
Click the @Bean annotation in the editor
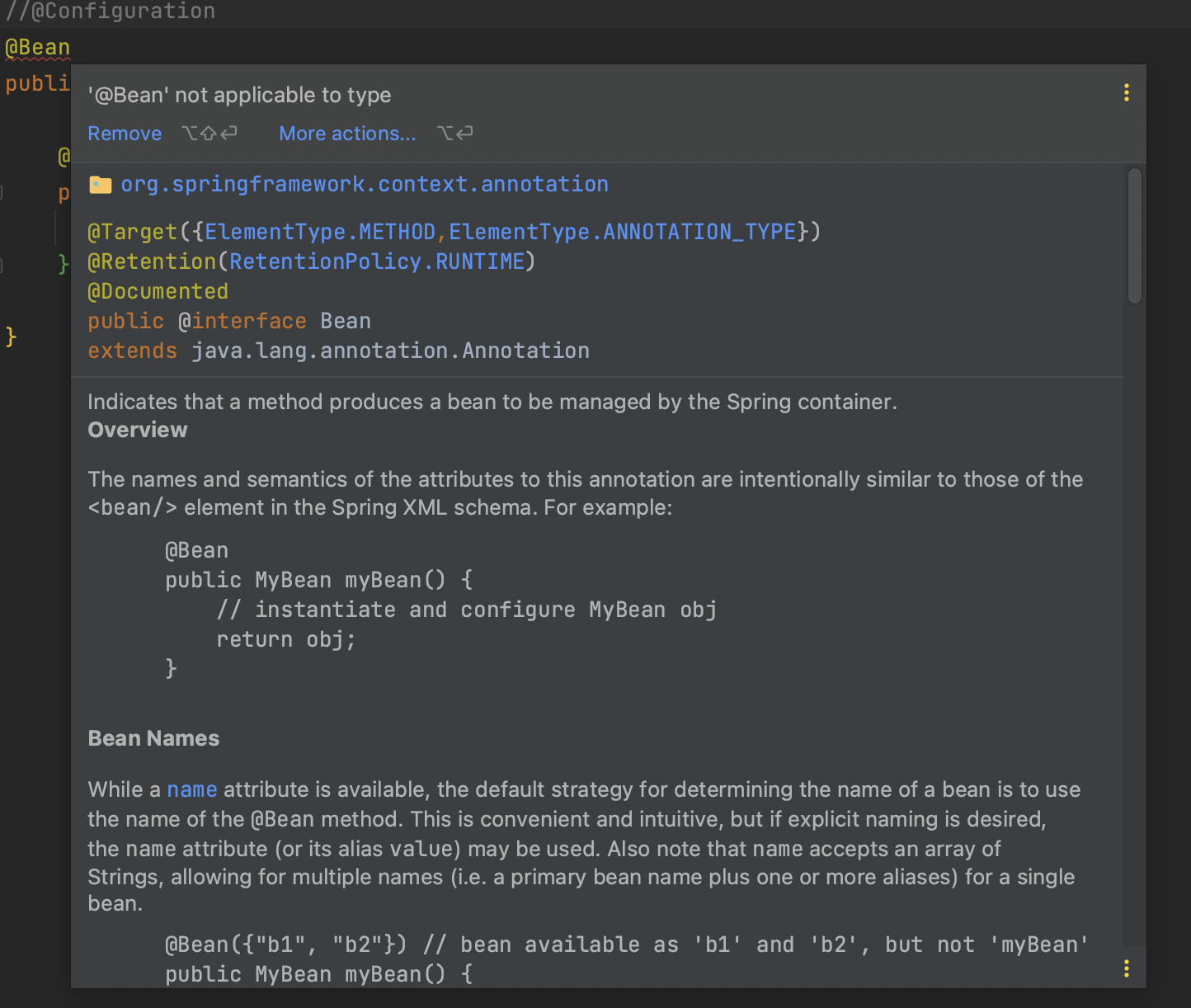tap(38, 47)
